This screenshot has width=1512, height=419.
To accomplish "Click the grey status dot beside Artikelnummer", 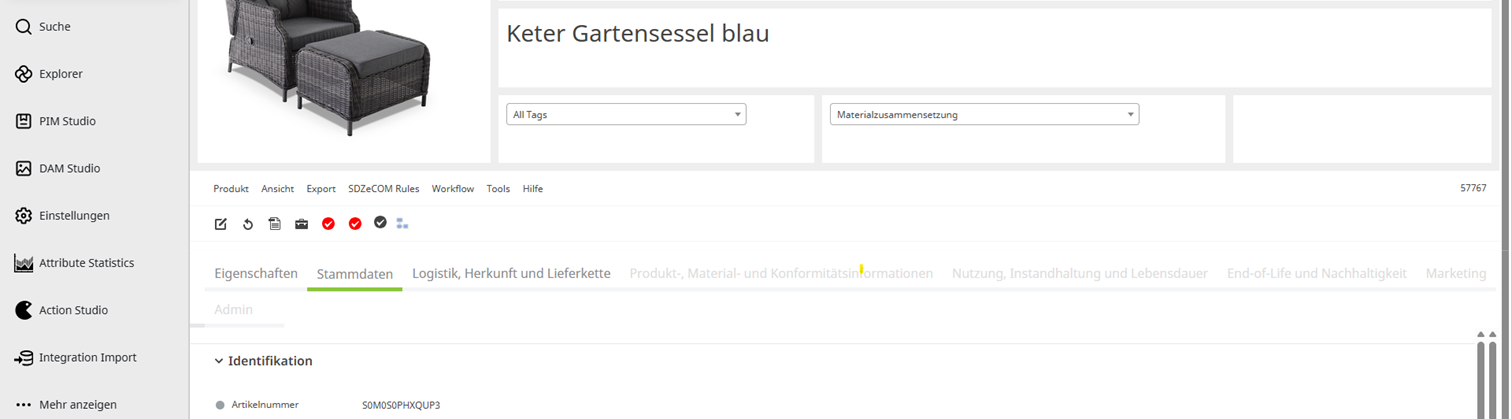I will pyautogui.click(x=220, y=405).
